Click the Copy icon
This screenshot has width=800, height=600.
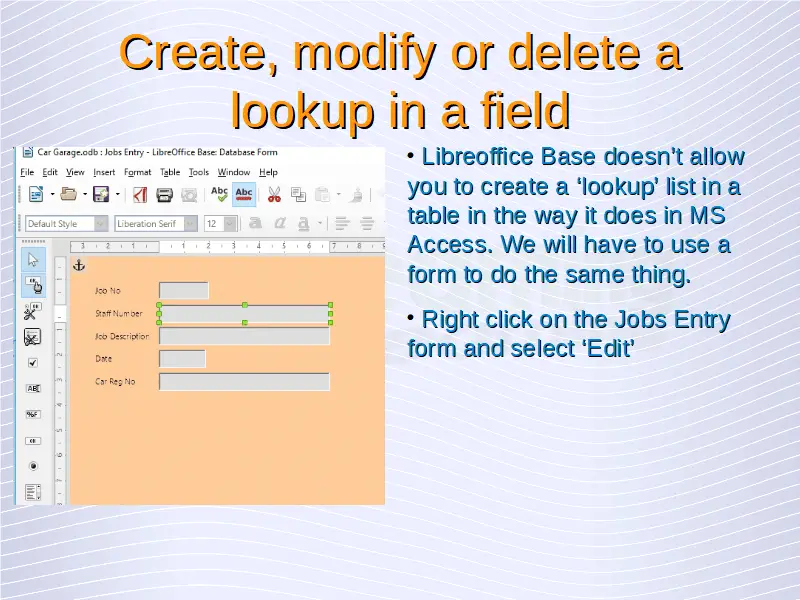(298, 194)
